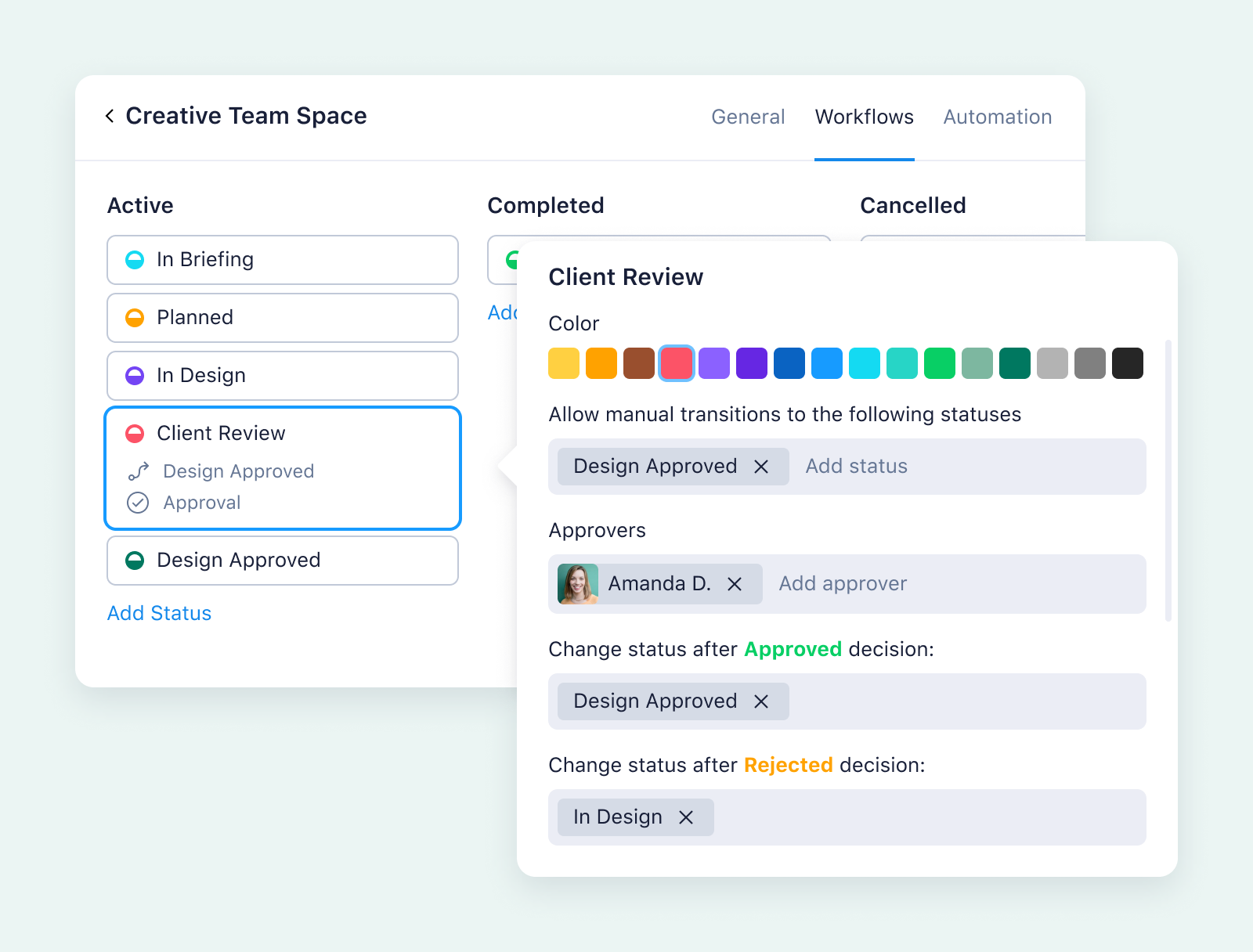Open the General tab

[748, 116]
